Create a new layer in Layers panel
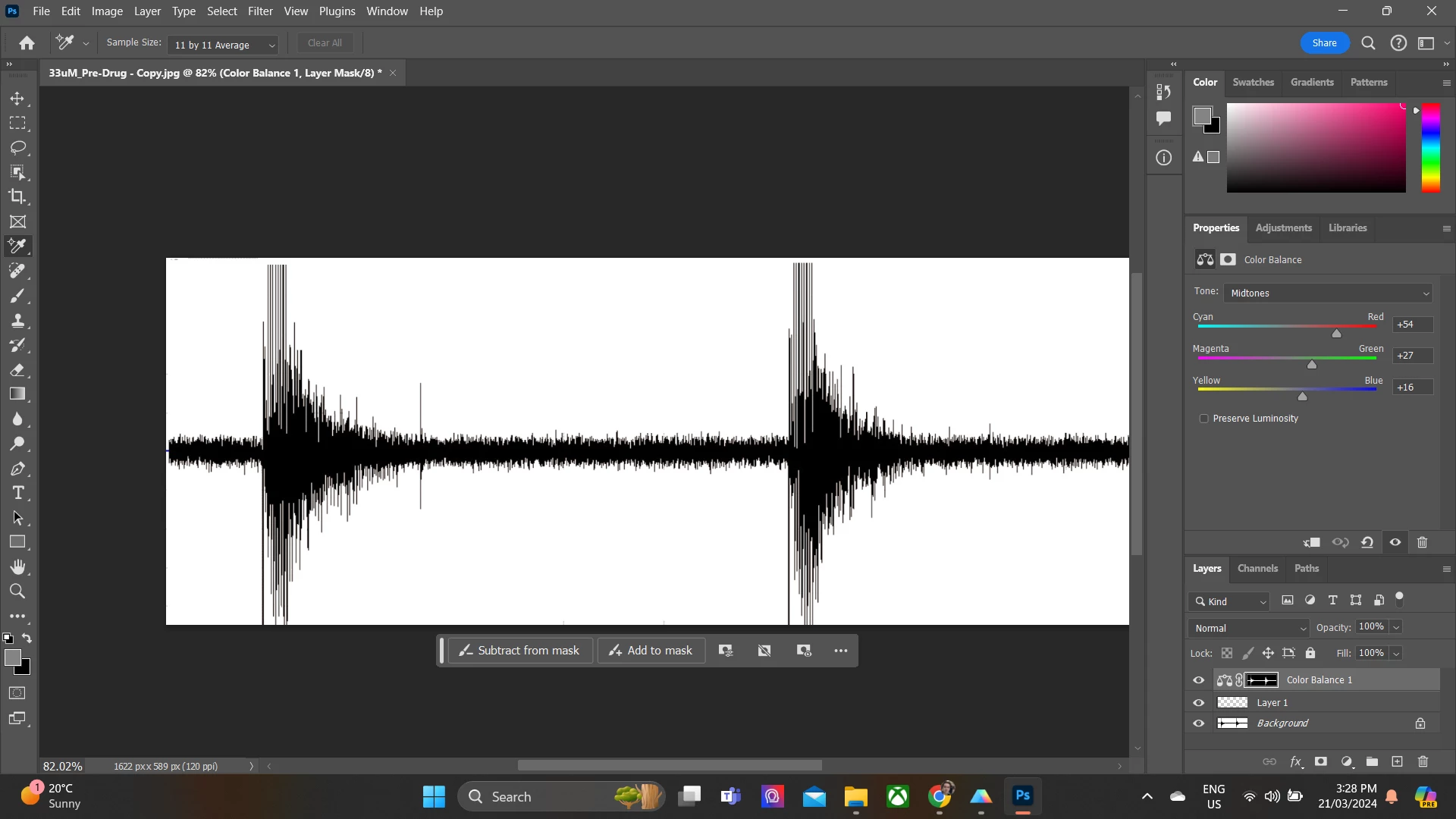1456x819 pixels. pos(1398,762)
